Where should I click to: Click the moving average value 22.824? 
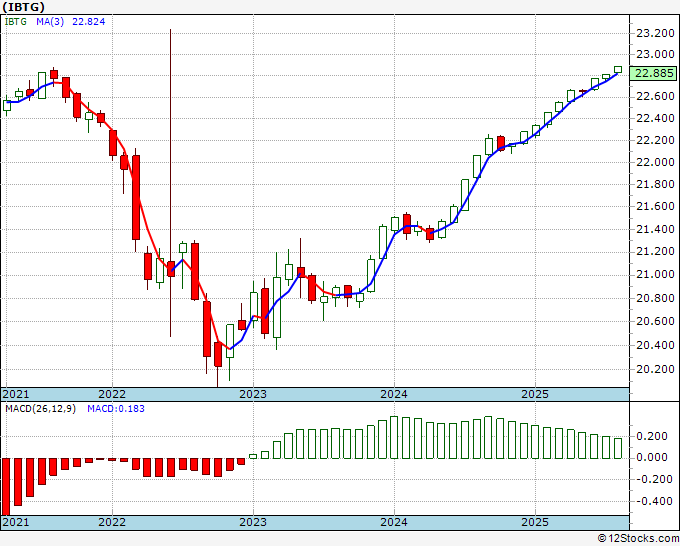pos(88,22)
